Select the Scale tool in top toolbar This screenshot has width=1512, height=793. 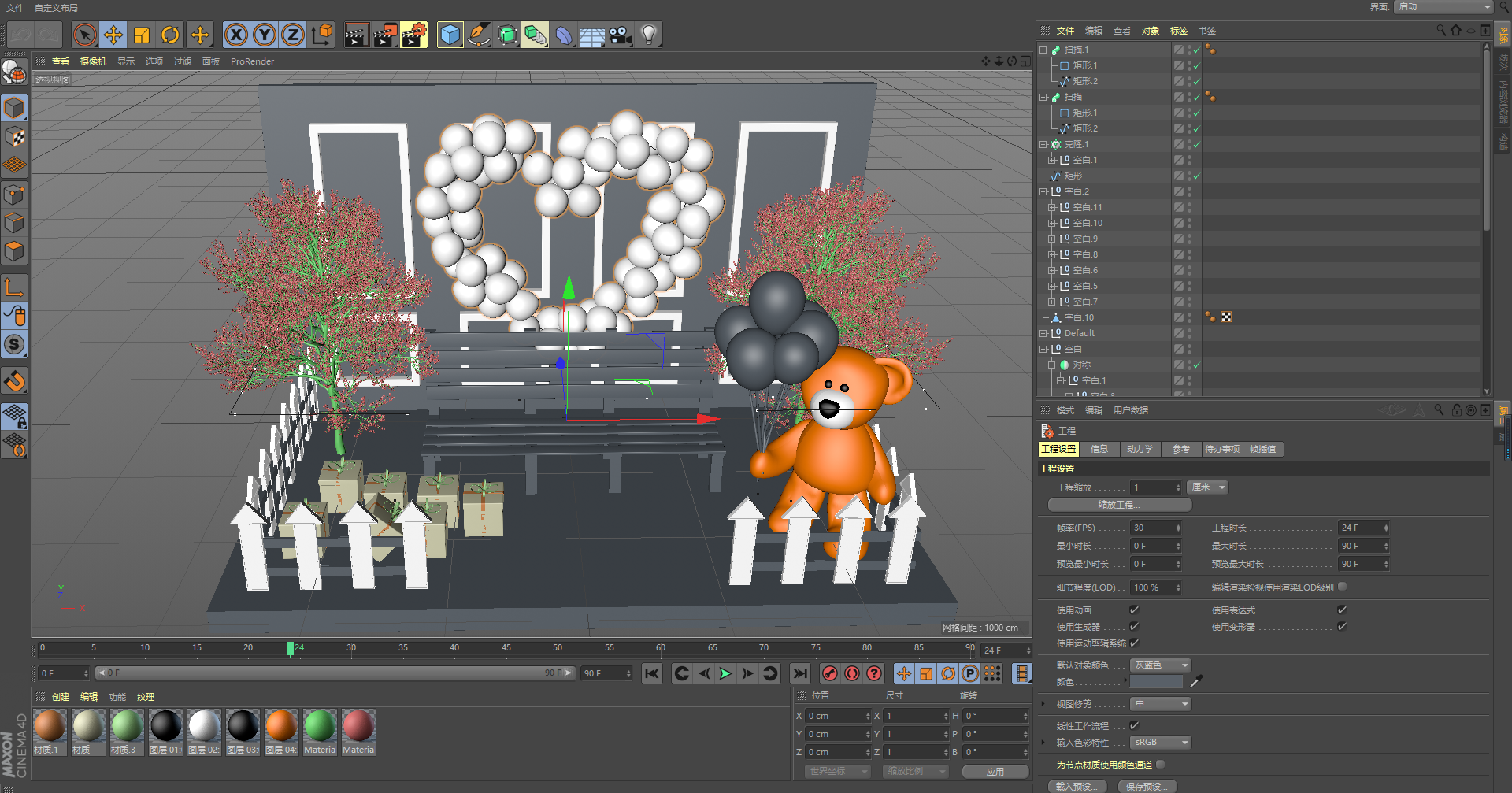click(x=142, y=35)
